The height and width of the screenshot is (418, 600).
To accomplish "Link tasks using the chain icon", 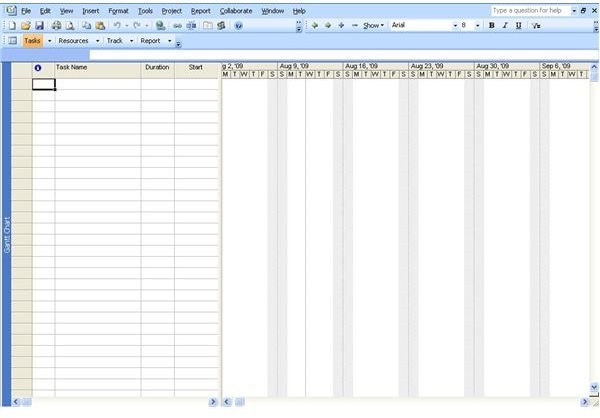I will coord(178,26).
